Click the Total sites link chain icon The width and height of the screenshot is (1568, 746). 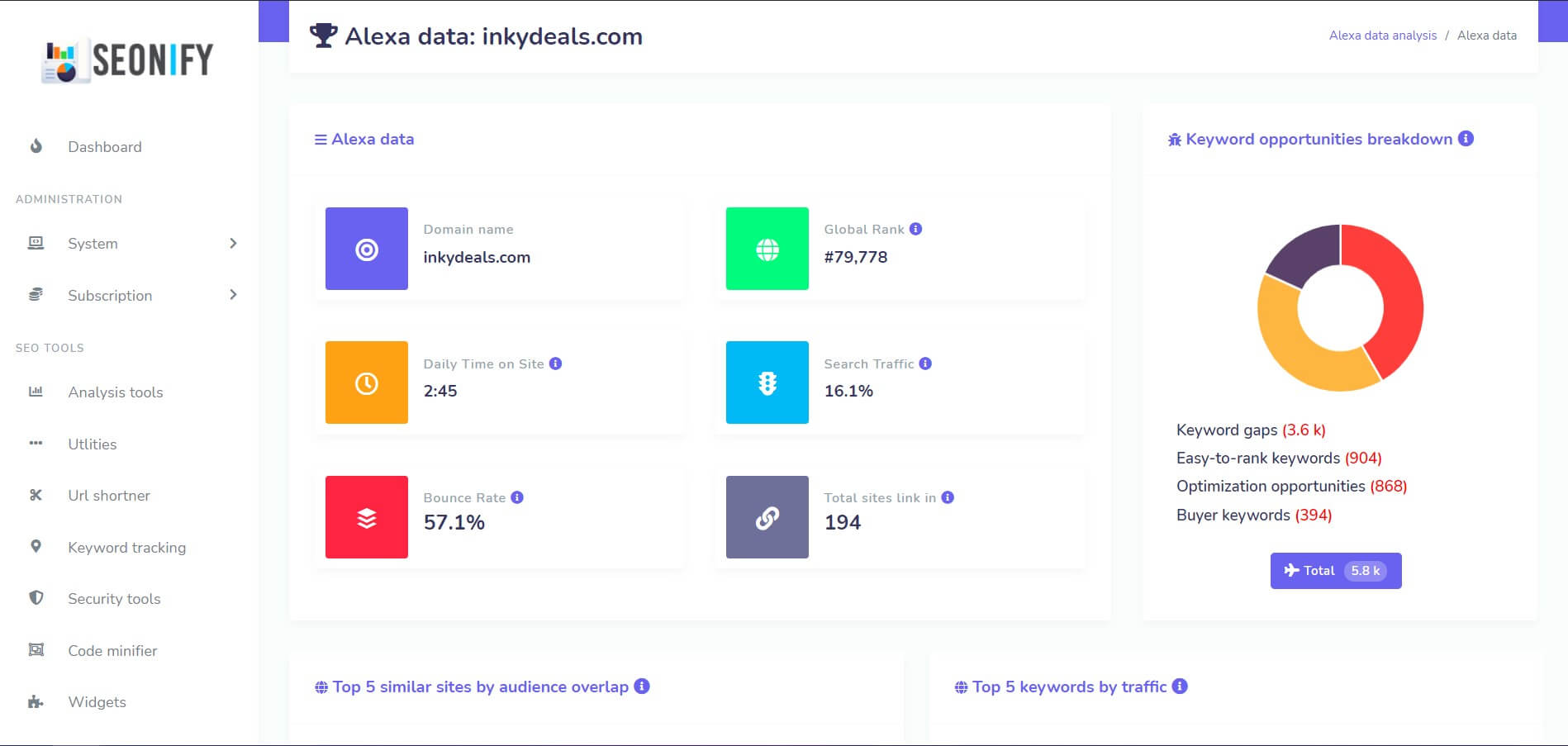click(x=767, y=517)
